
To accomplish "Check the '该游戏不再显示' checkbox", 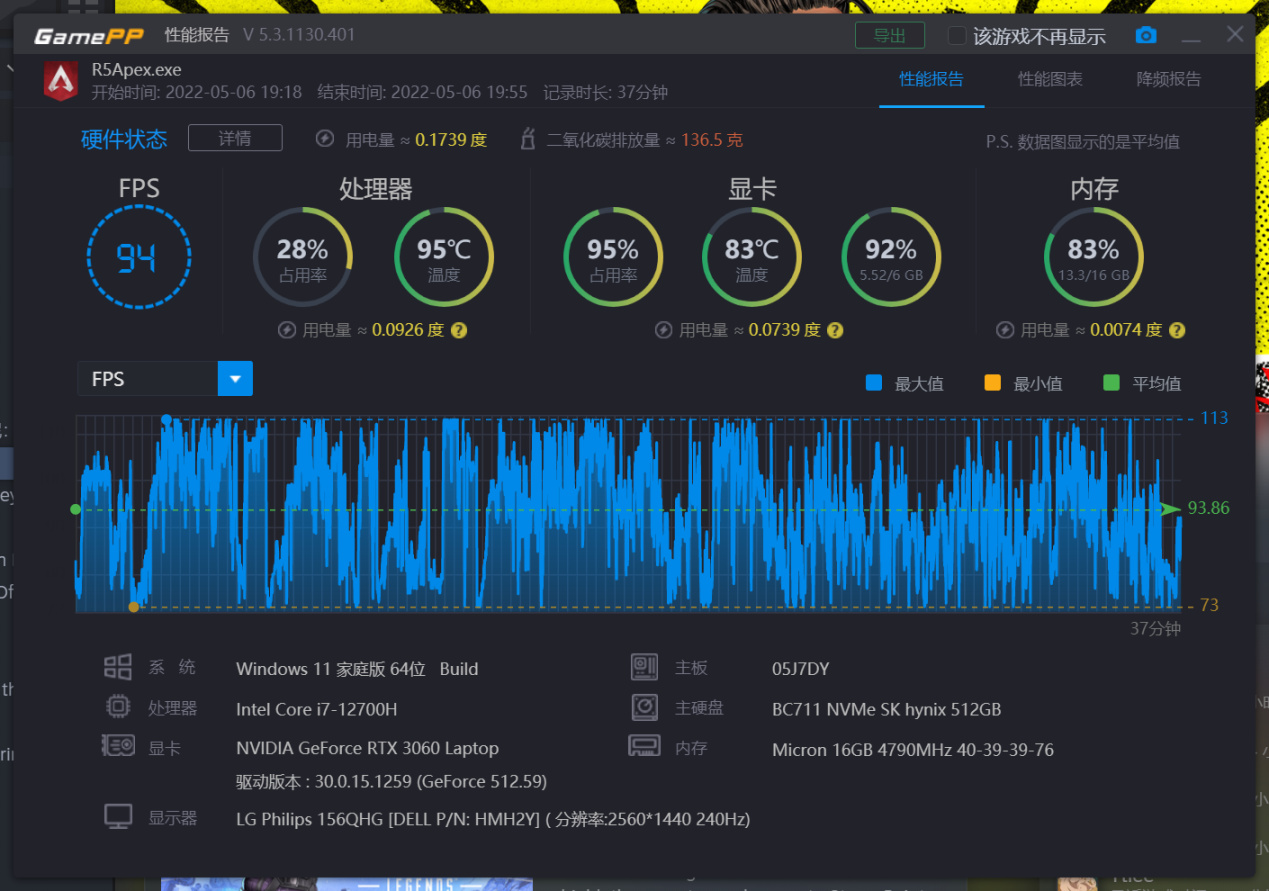I will point(957,36).
